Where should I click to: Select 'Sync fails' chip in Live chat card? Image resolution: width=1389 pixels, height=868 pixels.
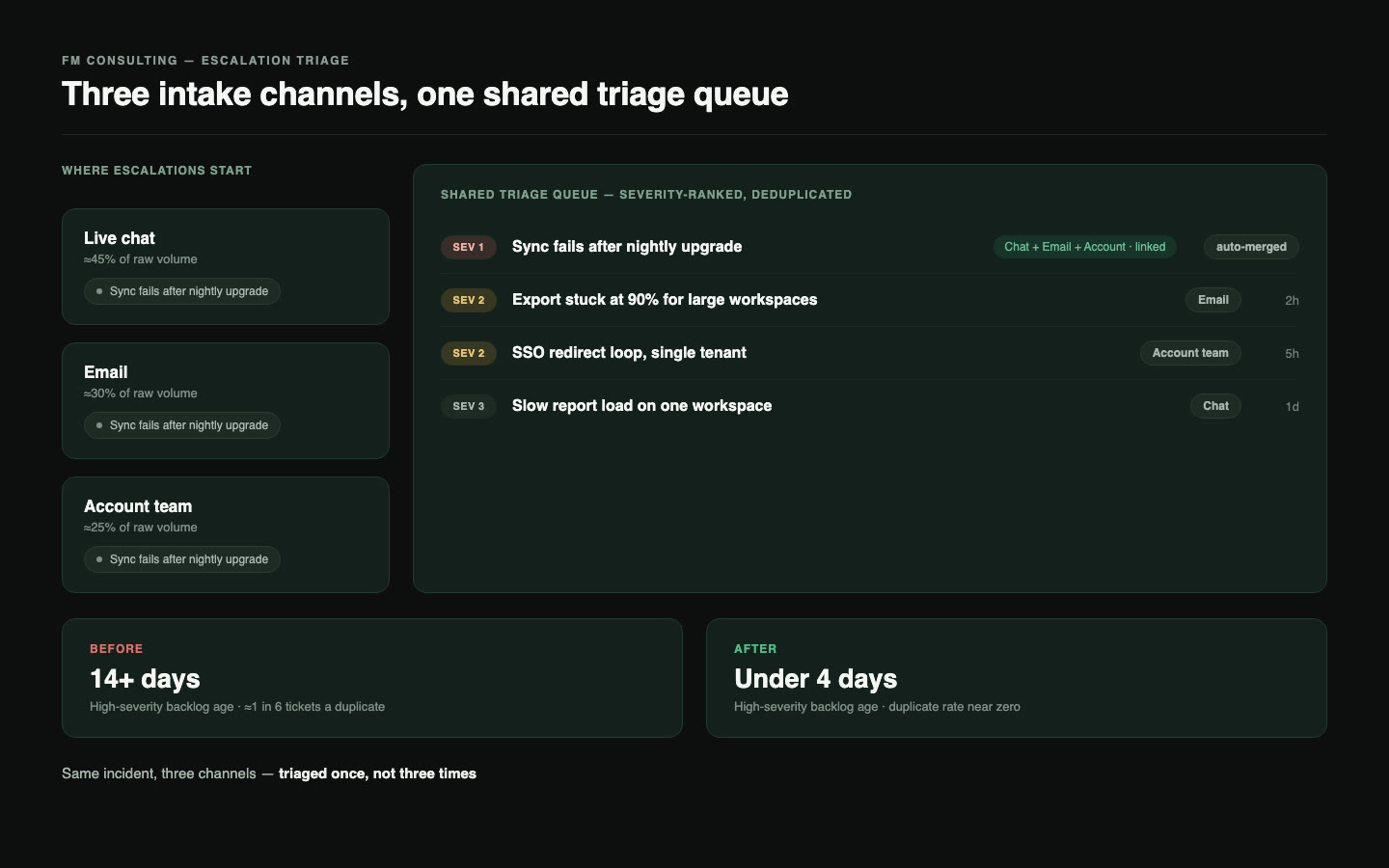(x=182, y=291)
